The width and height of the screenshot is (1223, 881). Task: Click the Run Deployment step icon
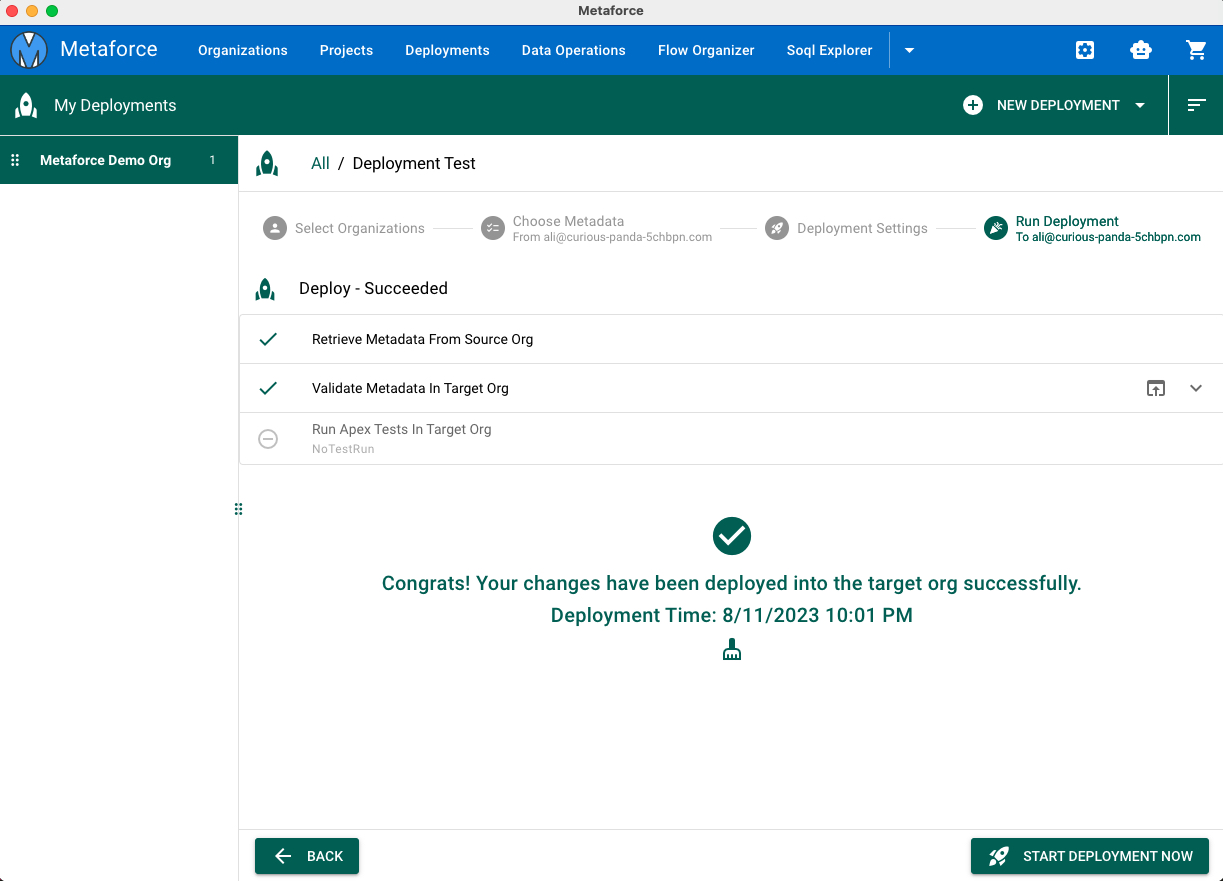pos(995,228)
